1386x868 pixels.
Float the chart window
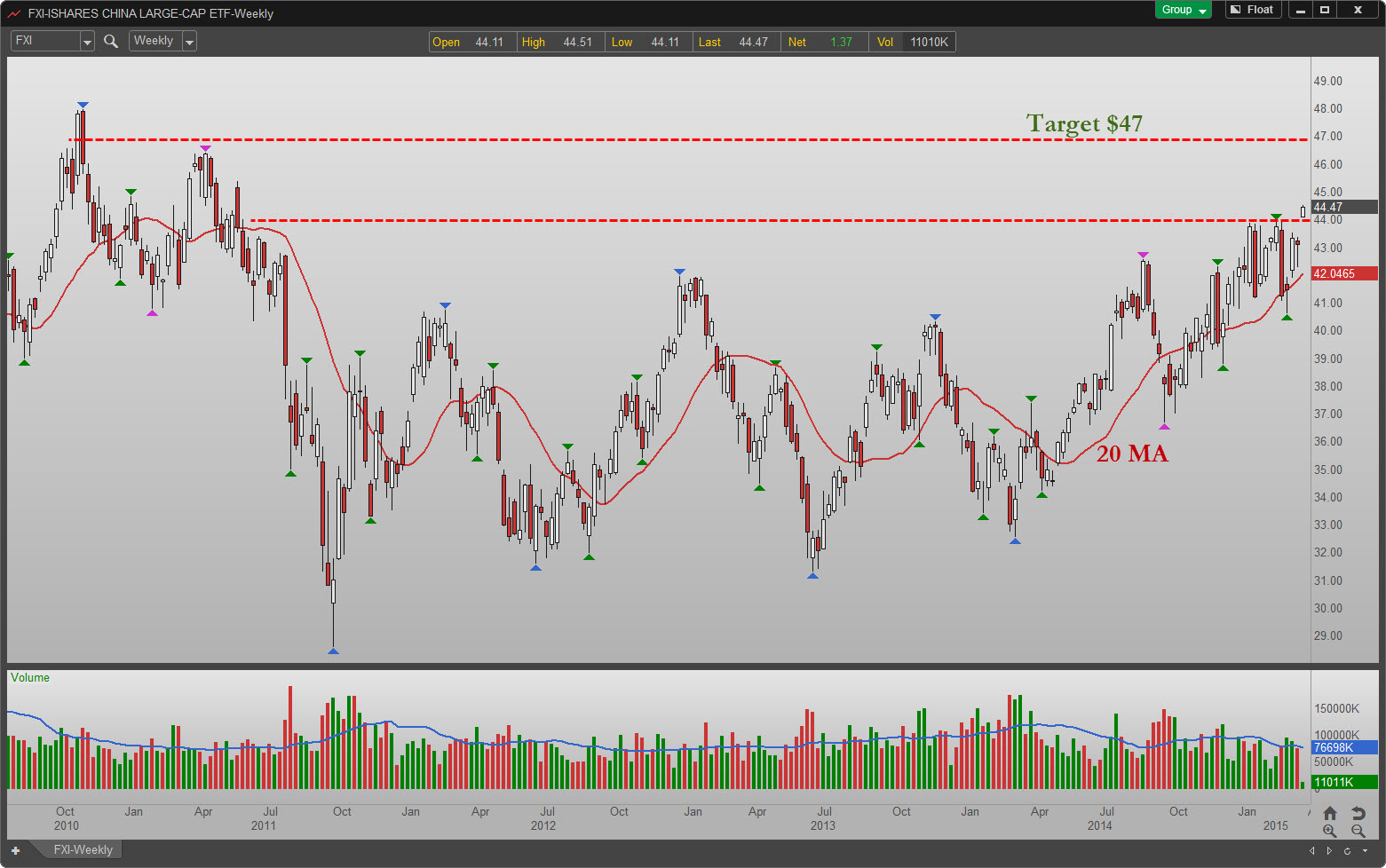coord(1252,10)
